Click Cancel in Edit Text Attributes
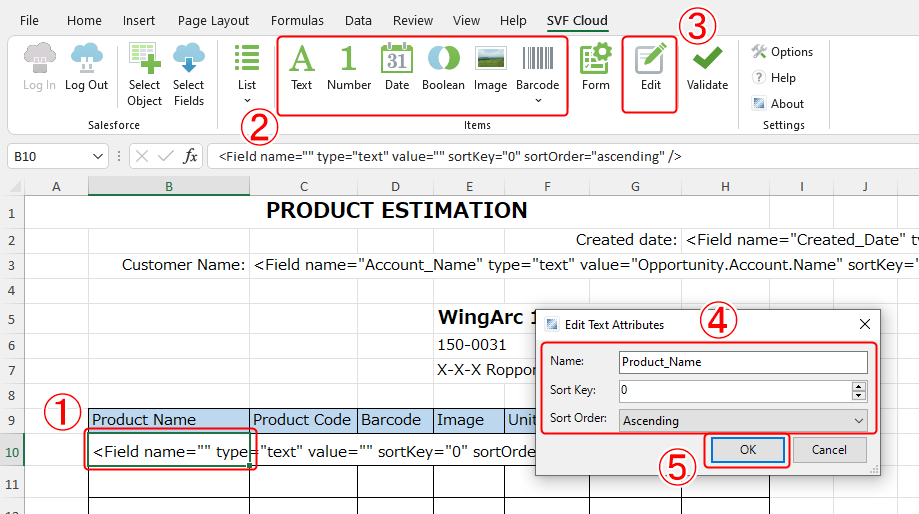Image resolution: width=919 pixels, height=514 pixels. pos(829,450)
